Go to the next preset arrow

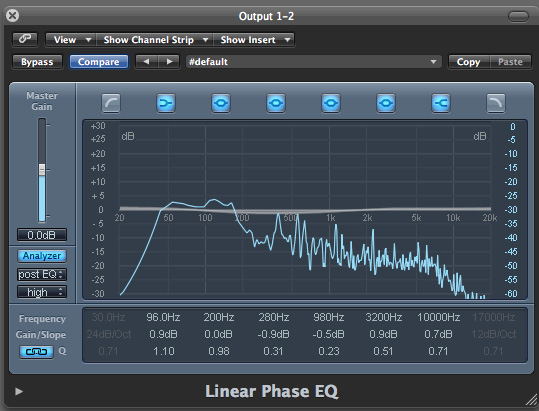169,62
